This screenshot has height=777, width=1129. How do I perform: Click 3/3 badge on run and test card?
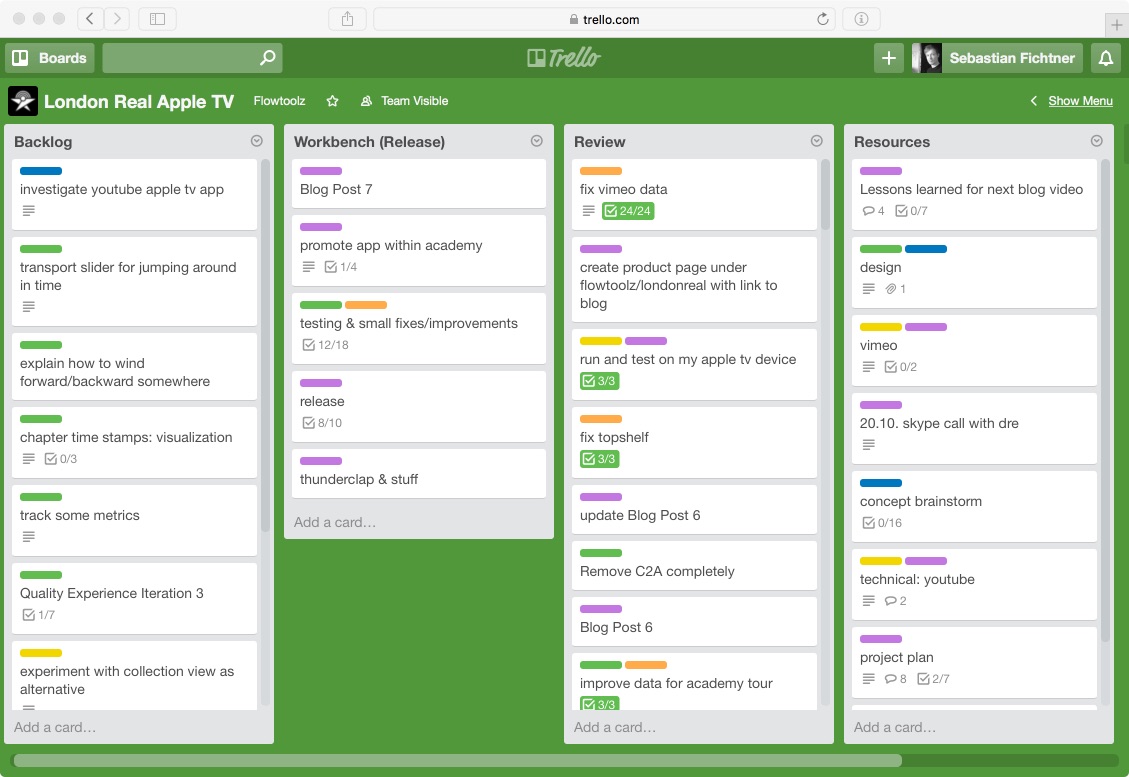[x=600, y=380]
